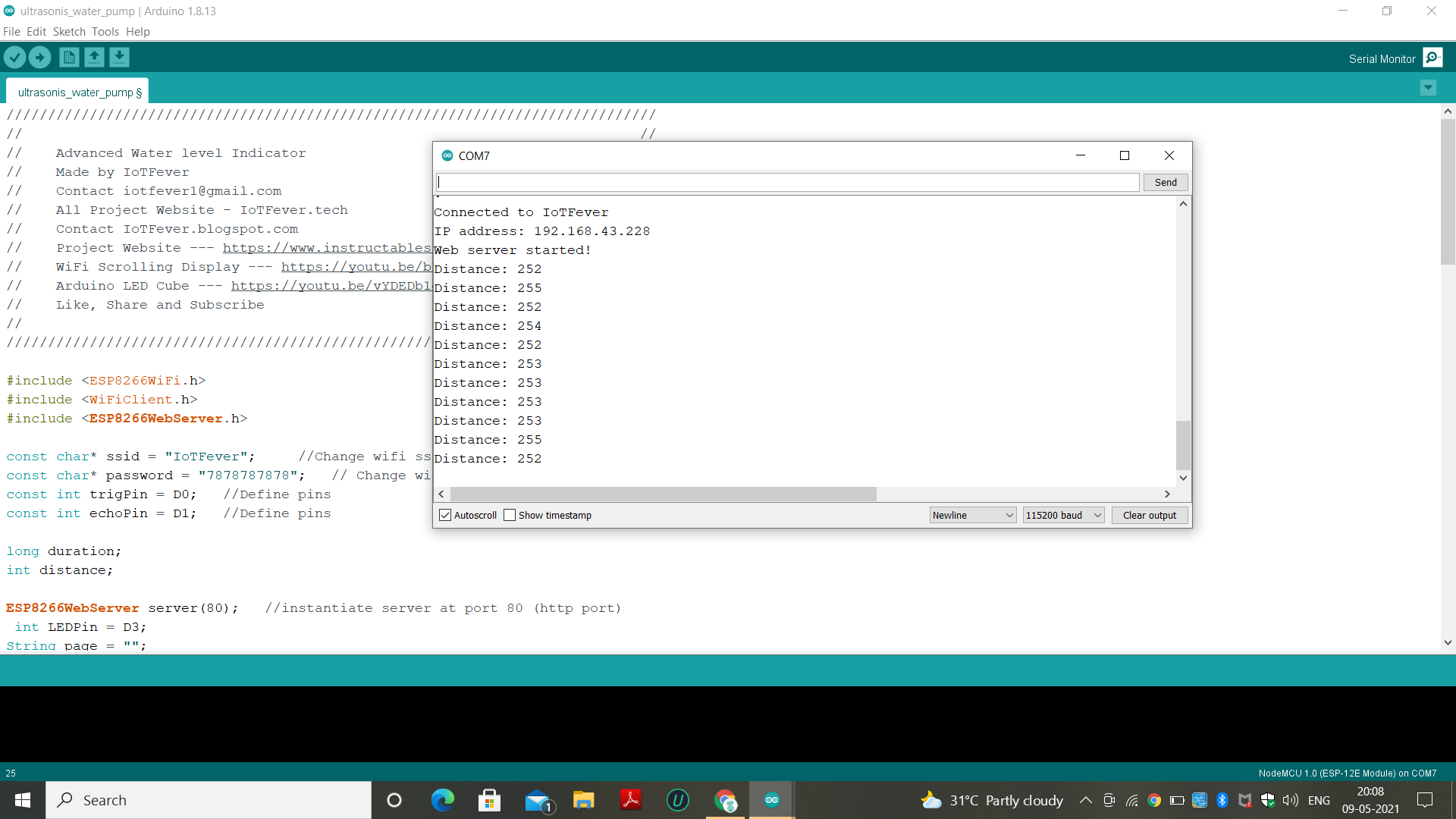Open Windows Security shield tray icon
The image size is (1456, 819).
pyautogui.click(x=1267, y=800)
